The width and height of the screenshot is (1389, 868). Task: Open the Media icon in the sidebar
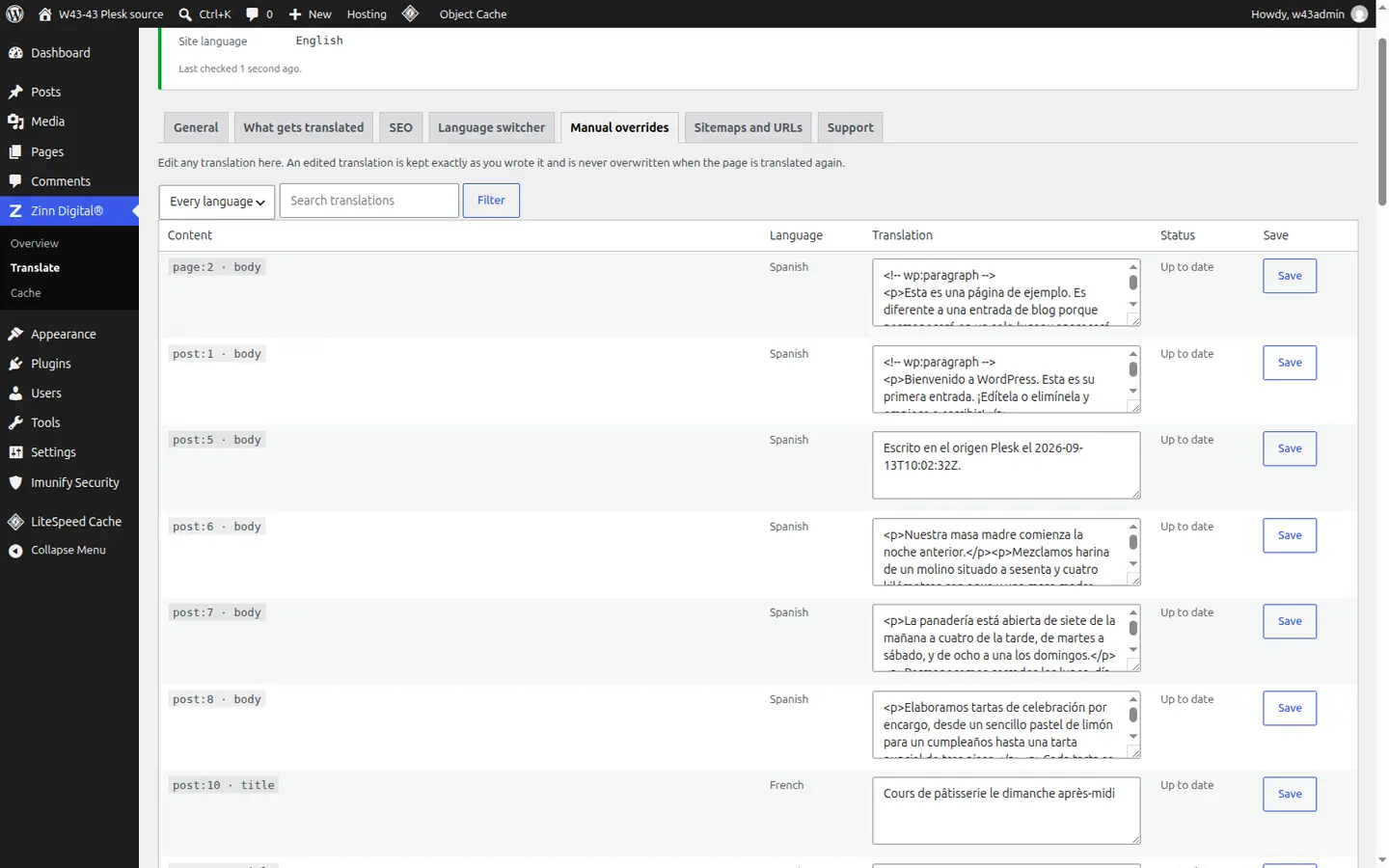15,122
